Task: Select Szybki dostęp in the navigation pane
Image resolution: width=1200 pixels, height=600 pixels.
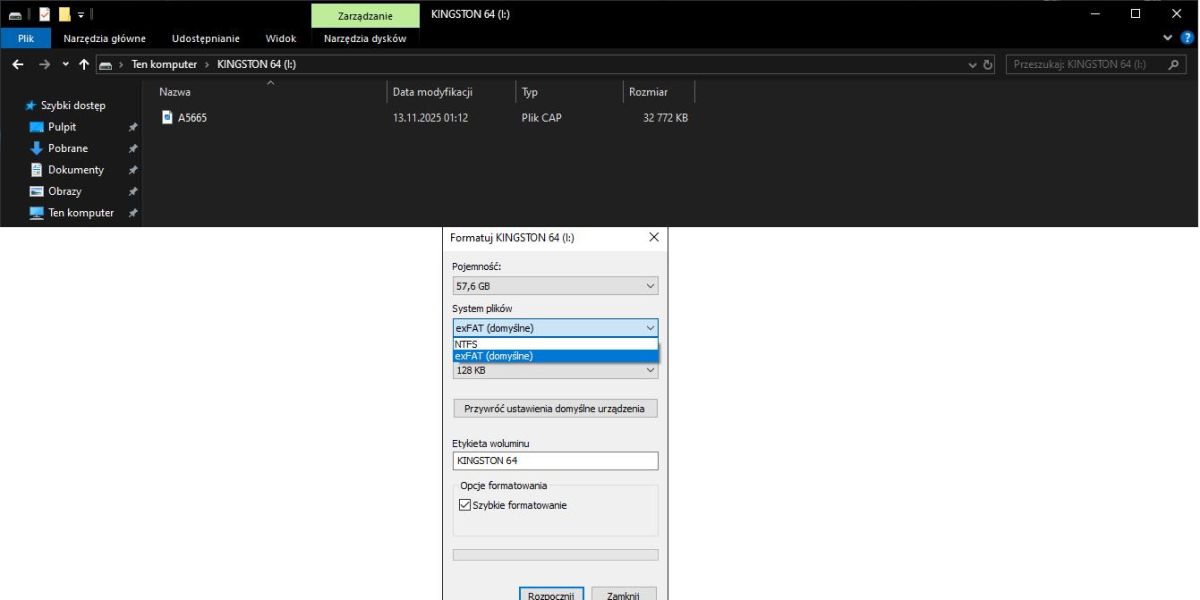Action: click(x=72, y=105)
